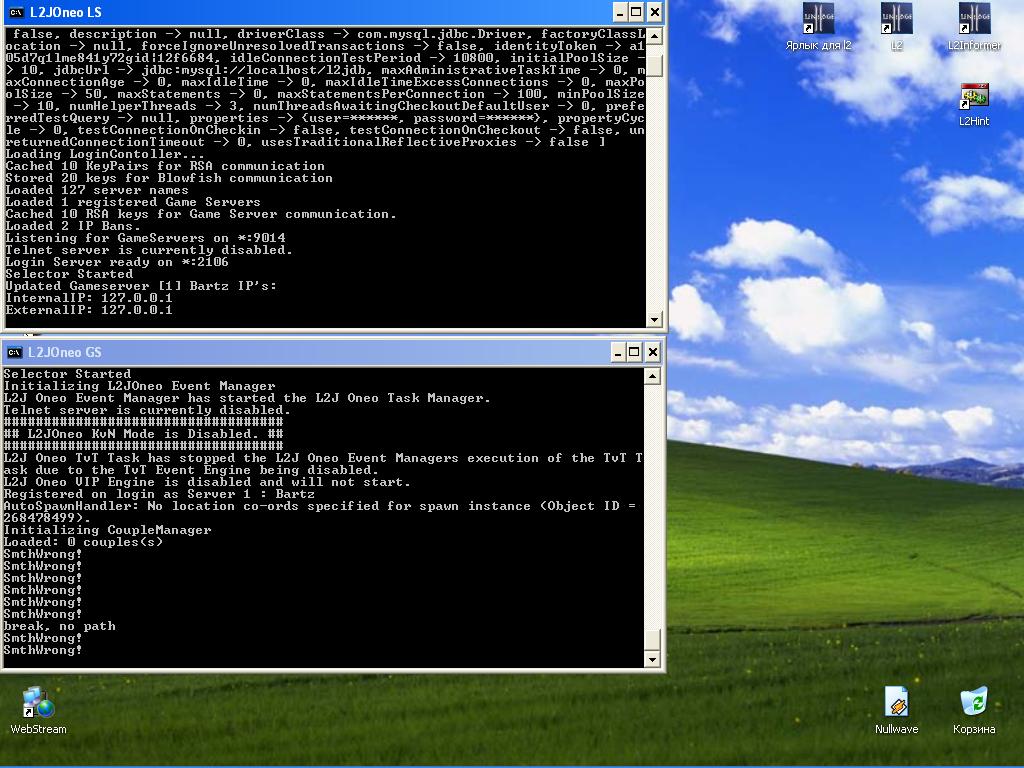Viewport: 1024px width, 768px height.
Task: Click the line "Cached 10 KeyPairs for RSA communication"
Action: point(165,166)
